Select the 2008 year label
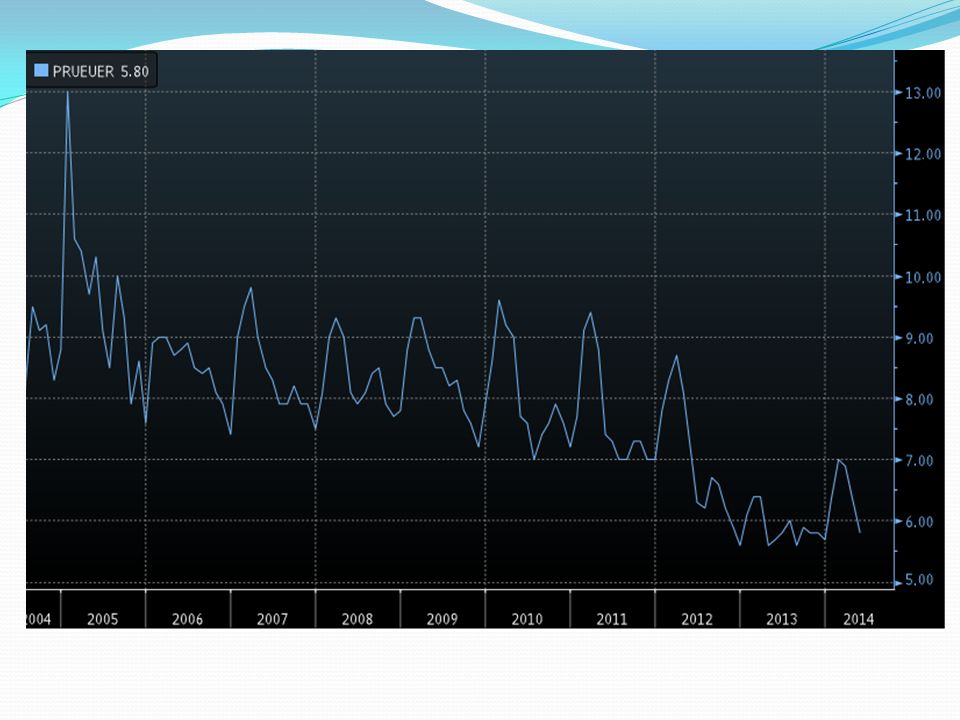Viewport: 960px width, 720px height. (357, 620)
